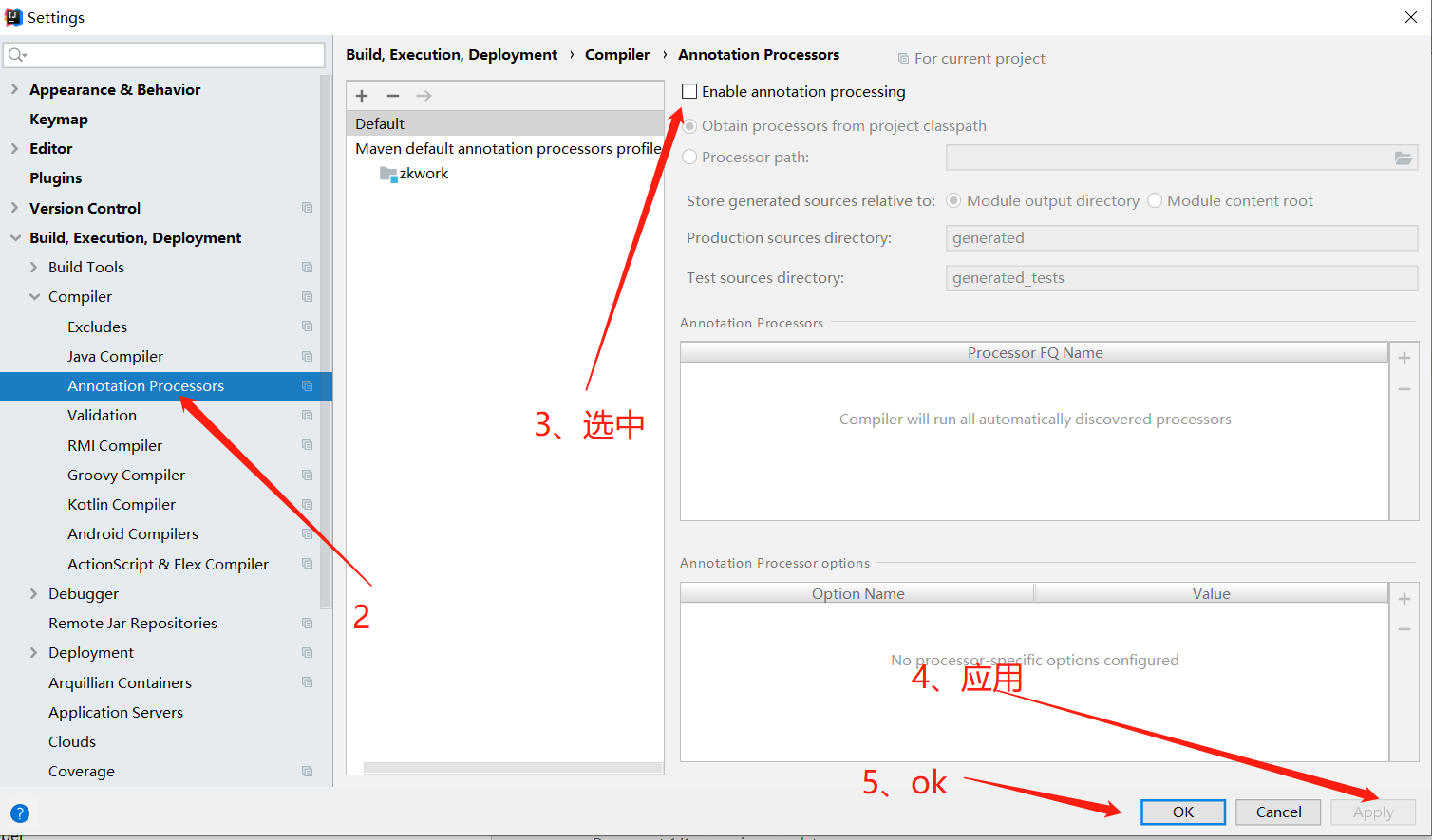The image size is (1432, 840).
Task: Click the OK button
Action: (1183, 812)
